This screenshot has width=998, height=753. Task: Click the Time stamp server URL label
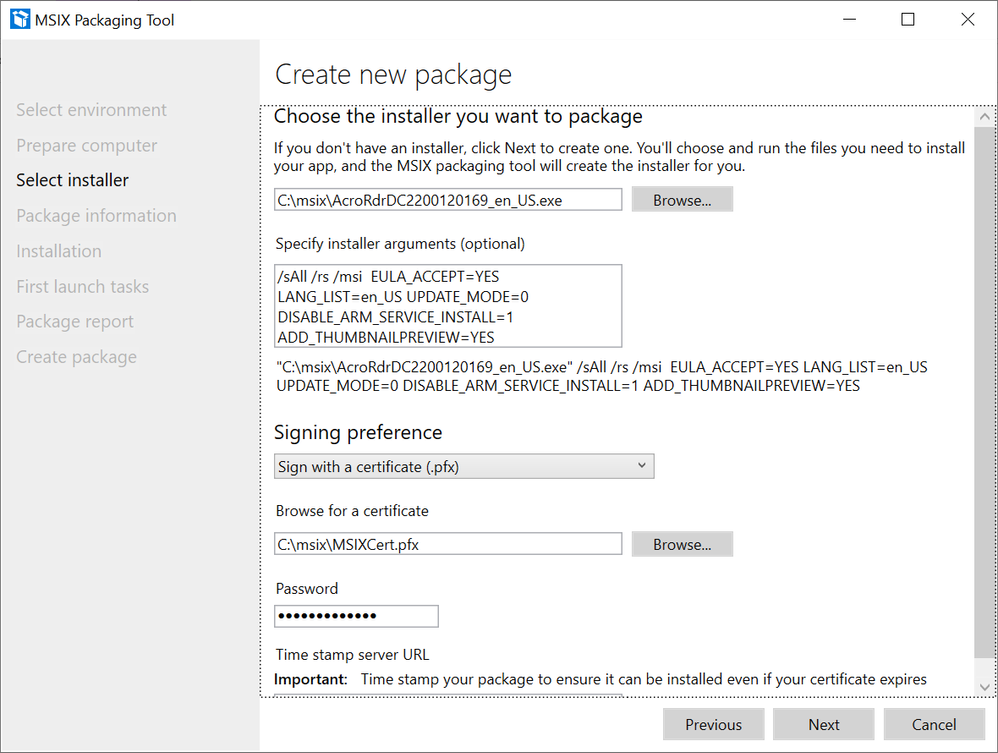352,654
